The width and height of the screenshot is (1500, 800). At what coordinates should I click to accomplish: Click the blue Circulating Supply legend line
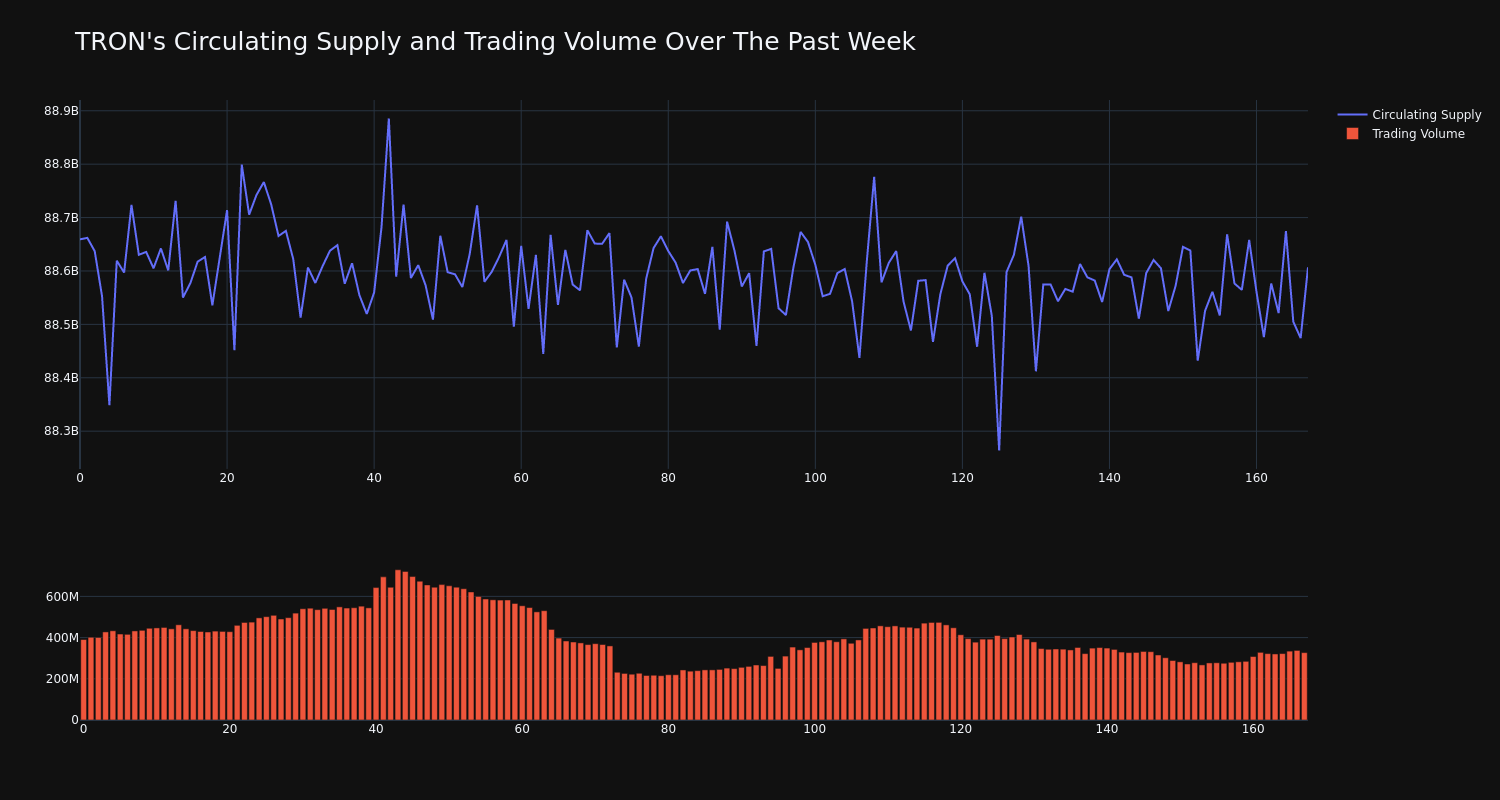point(1352,115)
